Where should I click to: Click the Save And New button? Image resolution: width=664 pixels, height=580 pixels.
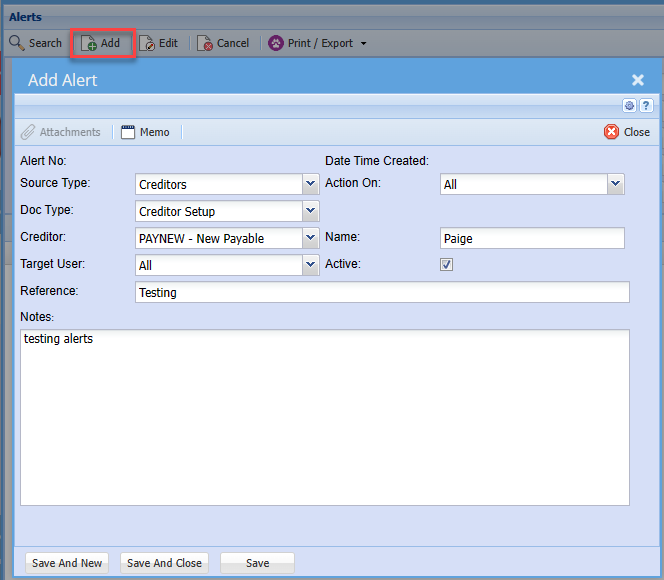[x=67, y=563]
